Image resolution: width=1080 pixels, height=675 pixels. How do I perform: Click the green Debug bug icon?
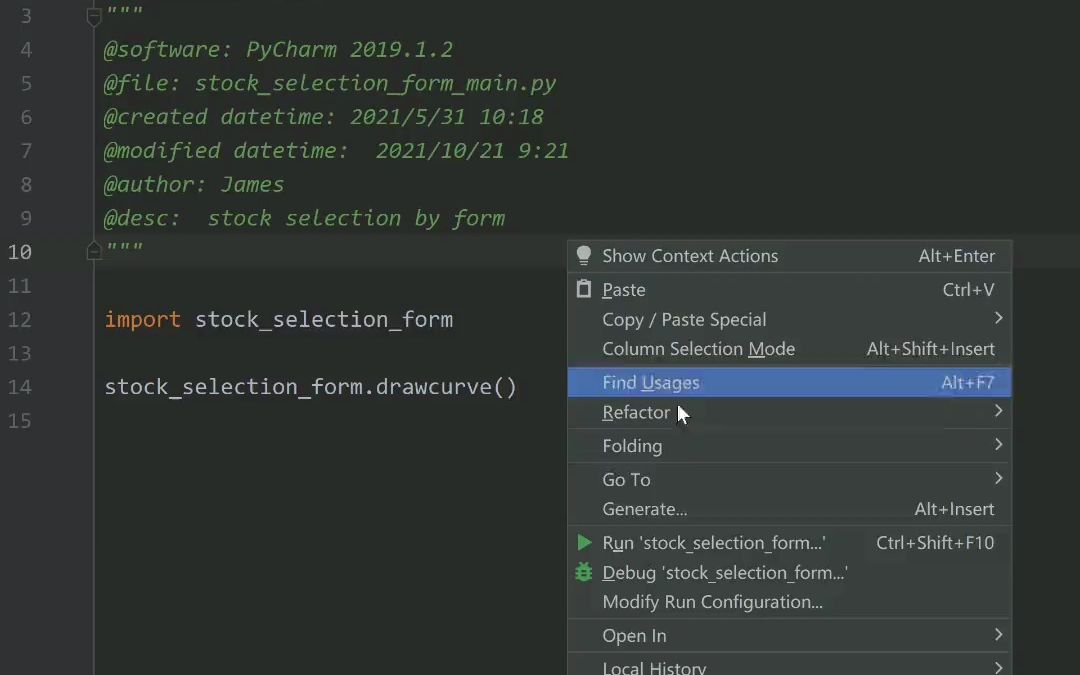tap(584, 572)
